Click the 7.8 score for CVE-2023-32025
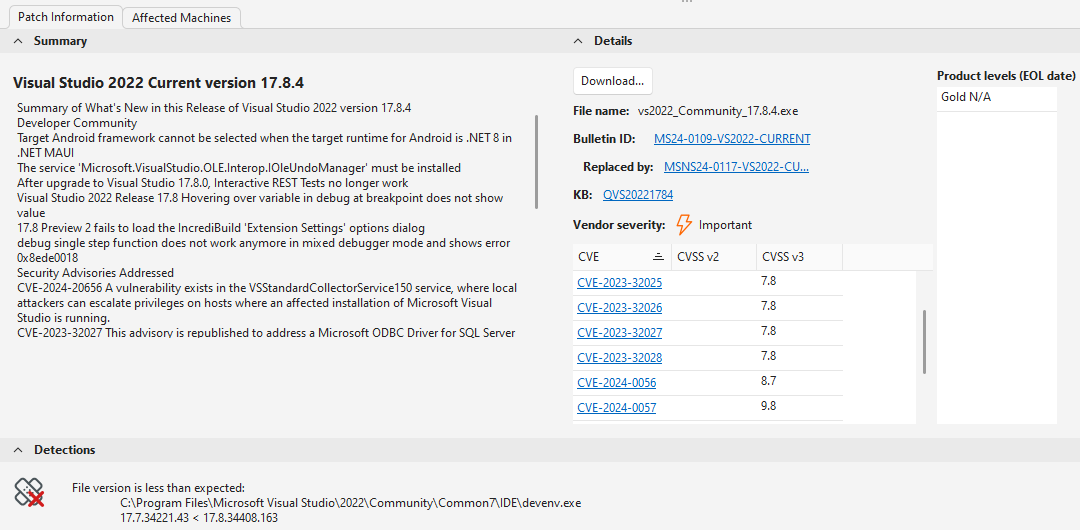Viewport: 1080px width, 530px height. coord(769,281)
